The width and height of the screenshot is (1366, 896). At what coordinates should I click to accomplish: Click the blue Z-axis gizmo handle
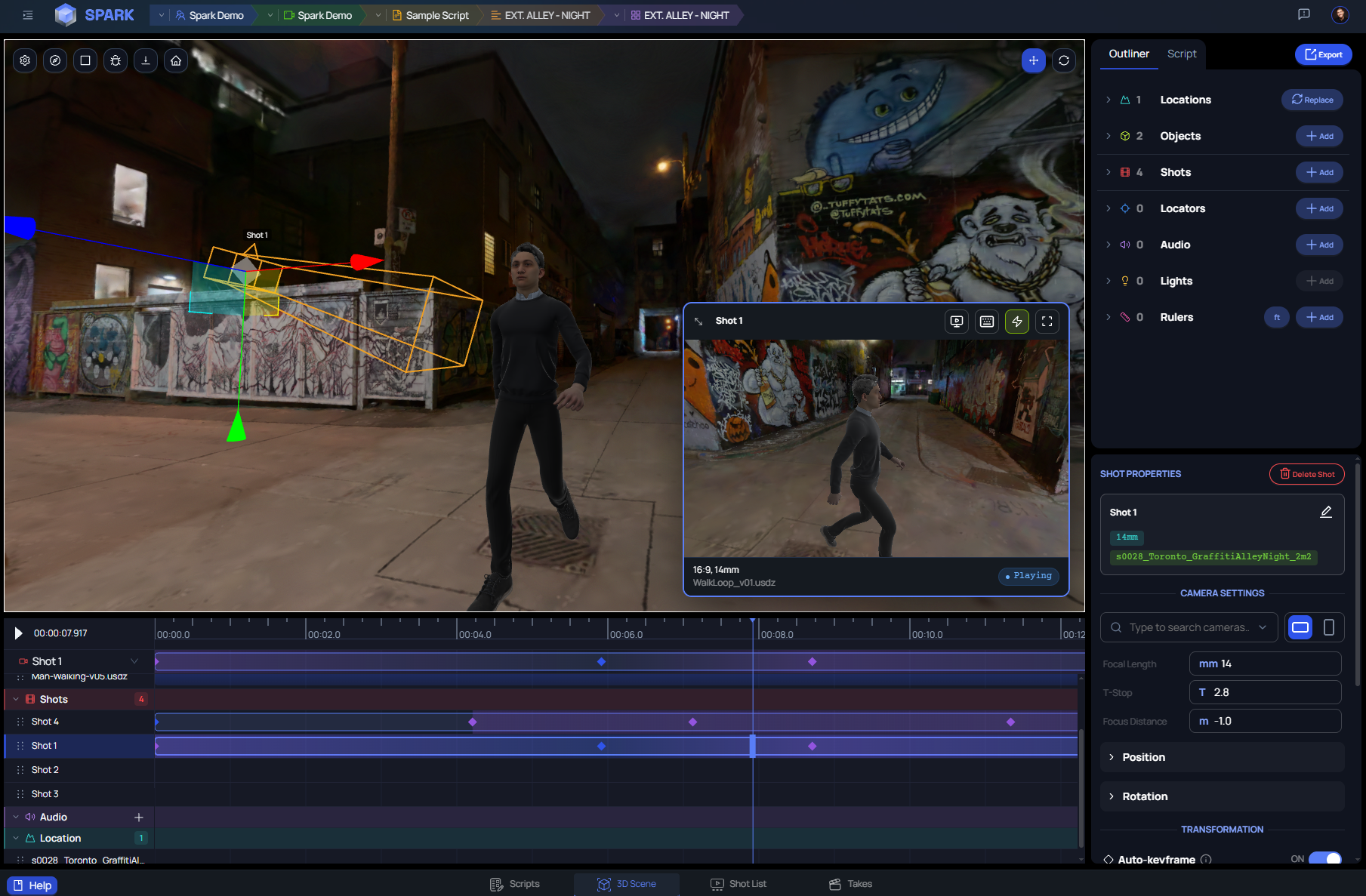click(x=20, y=227)
